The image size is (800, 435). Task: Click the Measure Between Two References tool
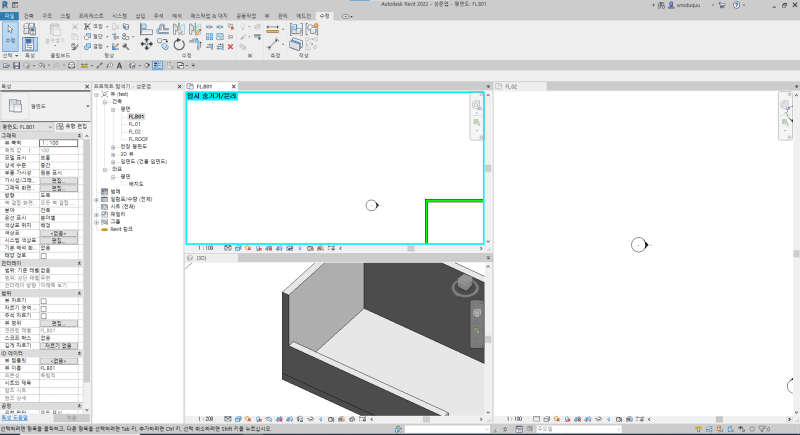[273, 29]
